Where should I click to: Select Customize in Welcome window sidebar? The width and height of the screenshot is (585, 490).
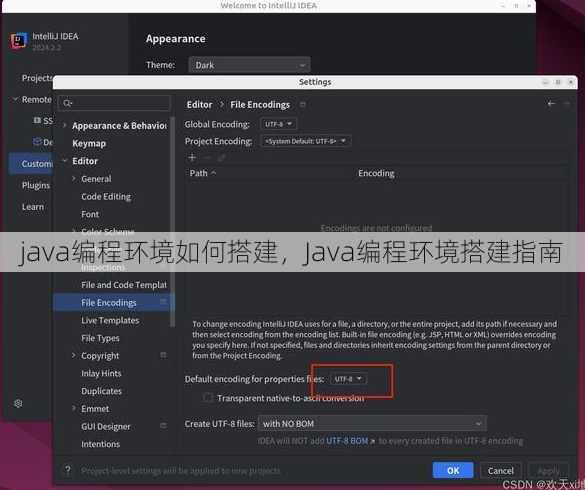tap(32, 164)
